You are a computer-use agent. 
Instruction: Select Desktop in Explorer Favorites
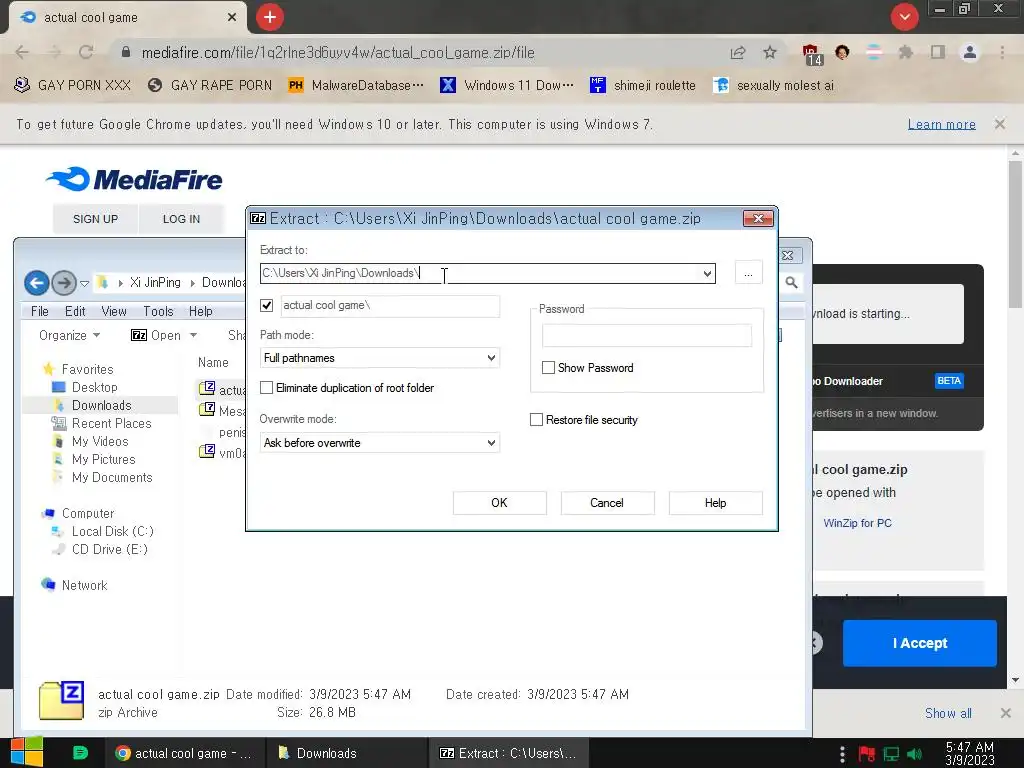(95, 387)
